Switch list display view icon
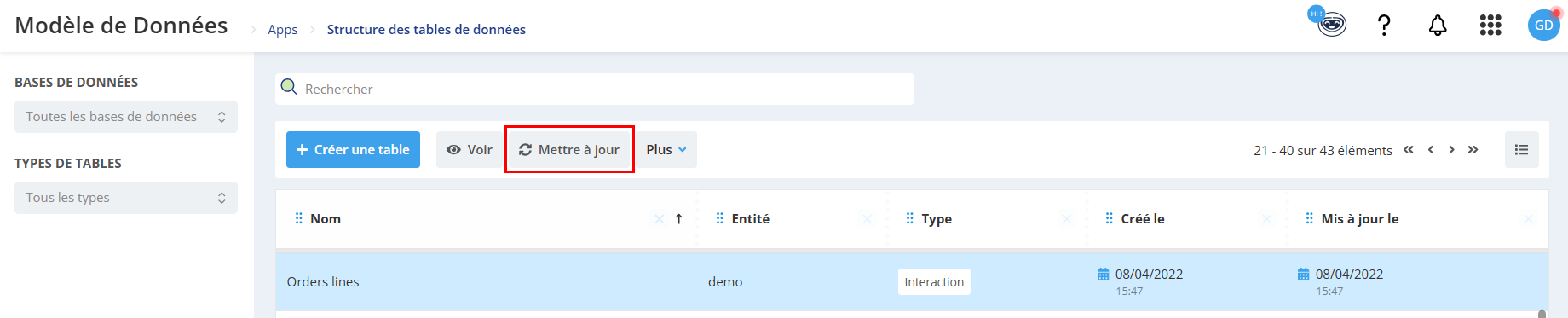Screen dimensions: 1568x318 point(1521,149)
